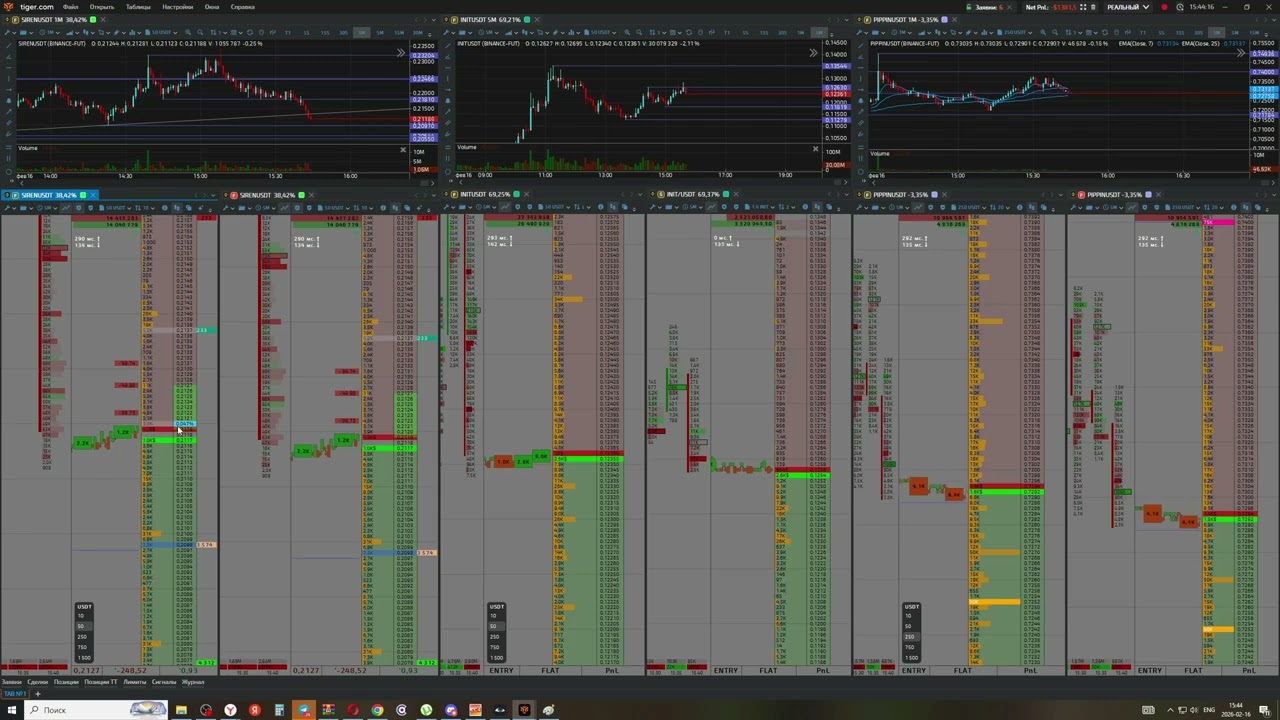The image size is (1280, 720).
Task: Open the Windows Start menu
Action: tap(10, 710)
